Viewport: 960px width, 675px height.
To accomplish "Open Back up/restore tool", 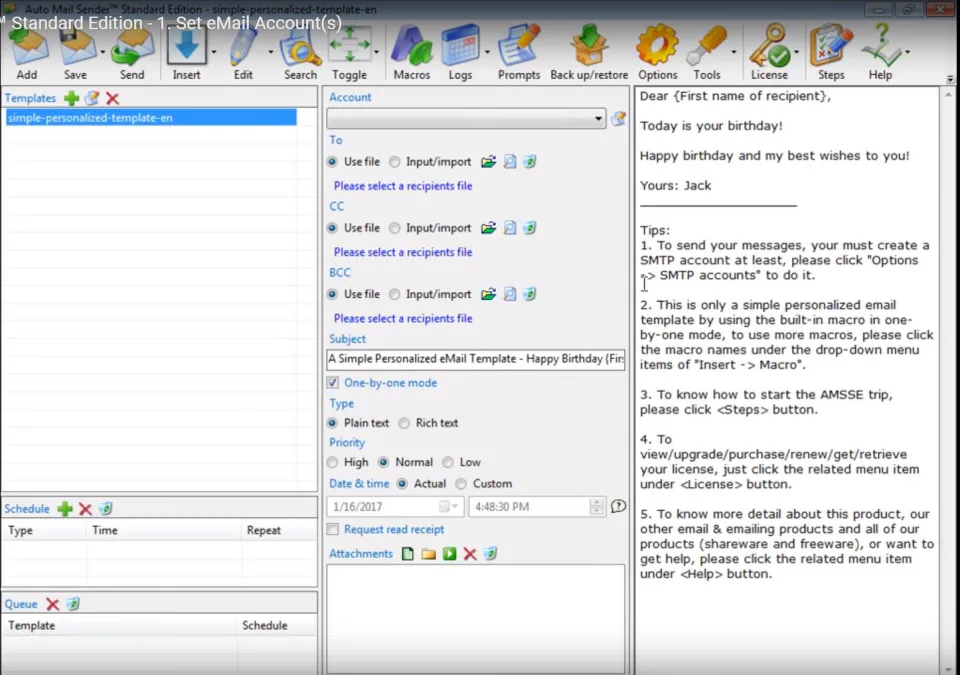I will pyautogui.click(x=589, y=55).
